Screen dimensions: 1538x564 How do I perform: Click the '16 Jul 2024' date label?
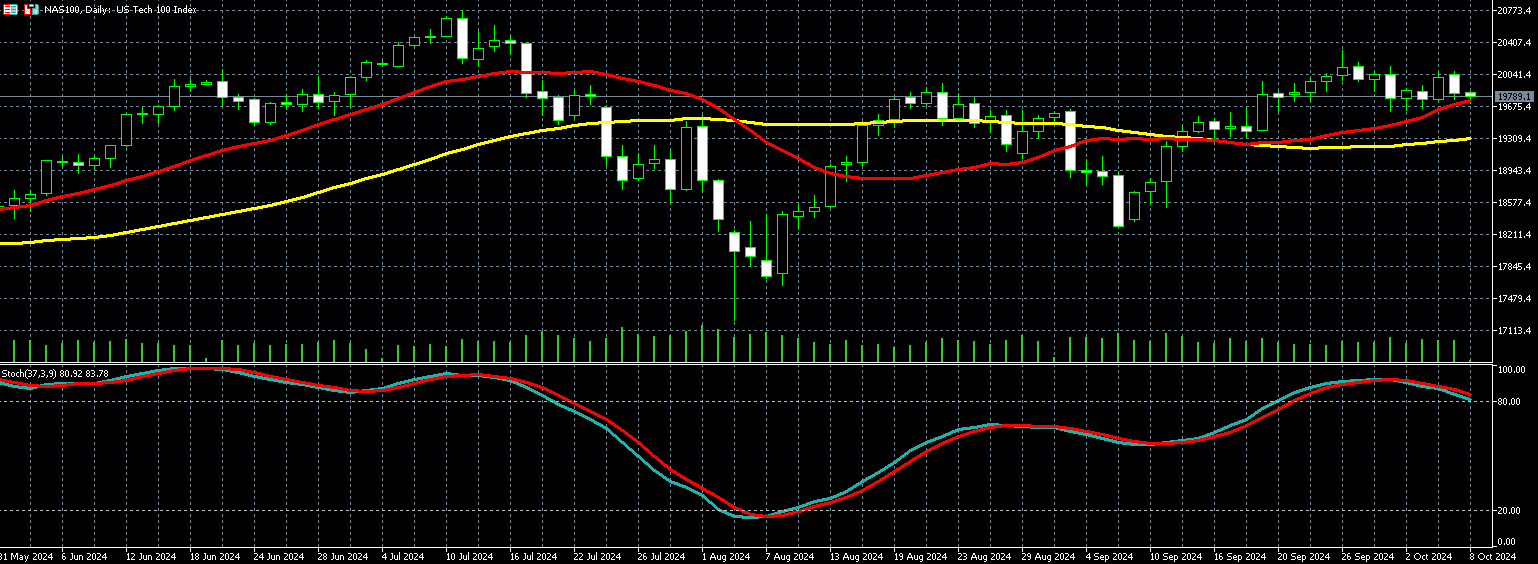[x=533, y=556]
